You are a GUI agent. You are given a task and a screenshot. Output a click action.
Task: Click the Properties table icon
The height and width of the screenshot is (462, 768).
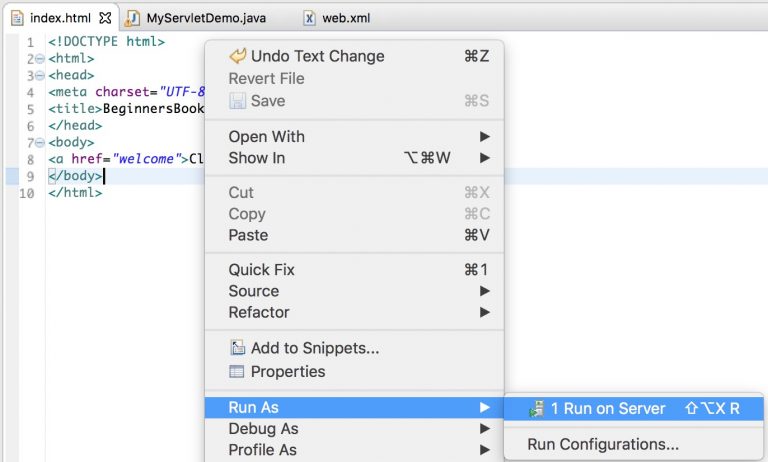pos(237,372)
